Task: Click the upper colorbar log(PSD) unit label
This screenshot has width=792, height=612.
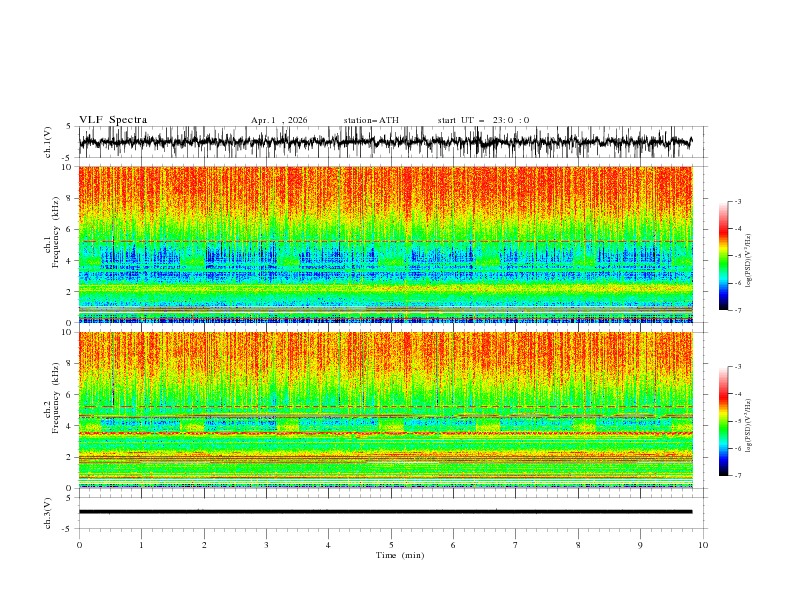Action: click(749, 261)
